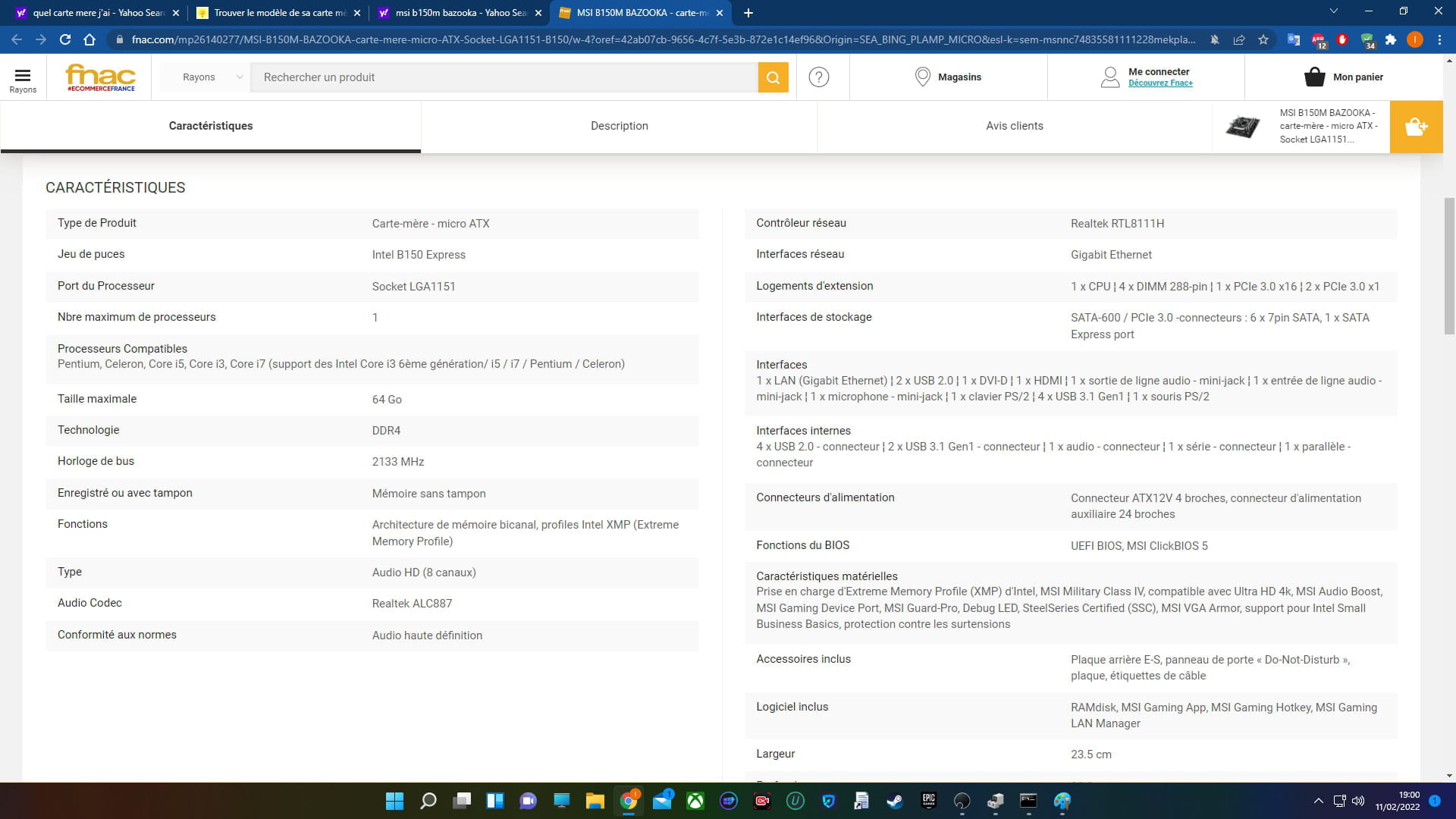
Task: Reload the page
Action: pos(65,39)
